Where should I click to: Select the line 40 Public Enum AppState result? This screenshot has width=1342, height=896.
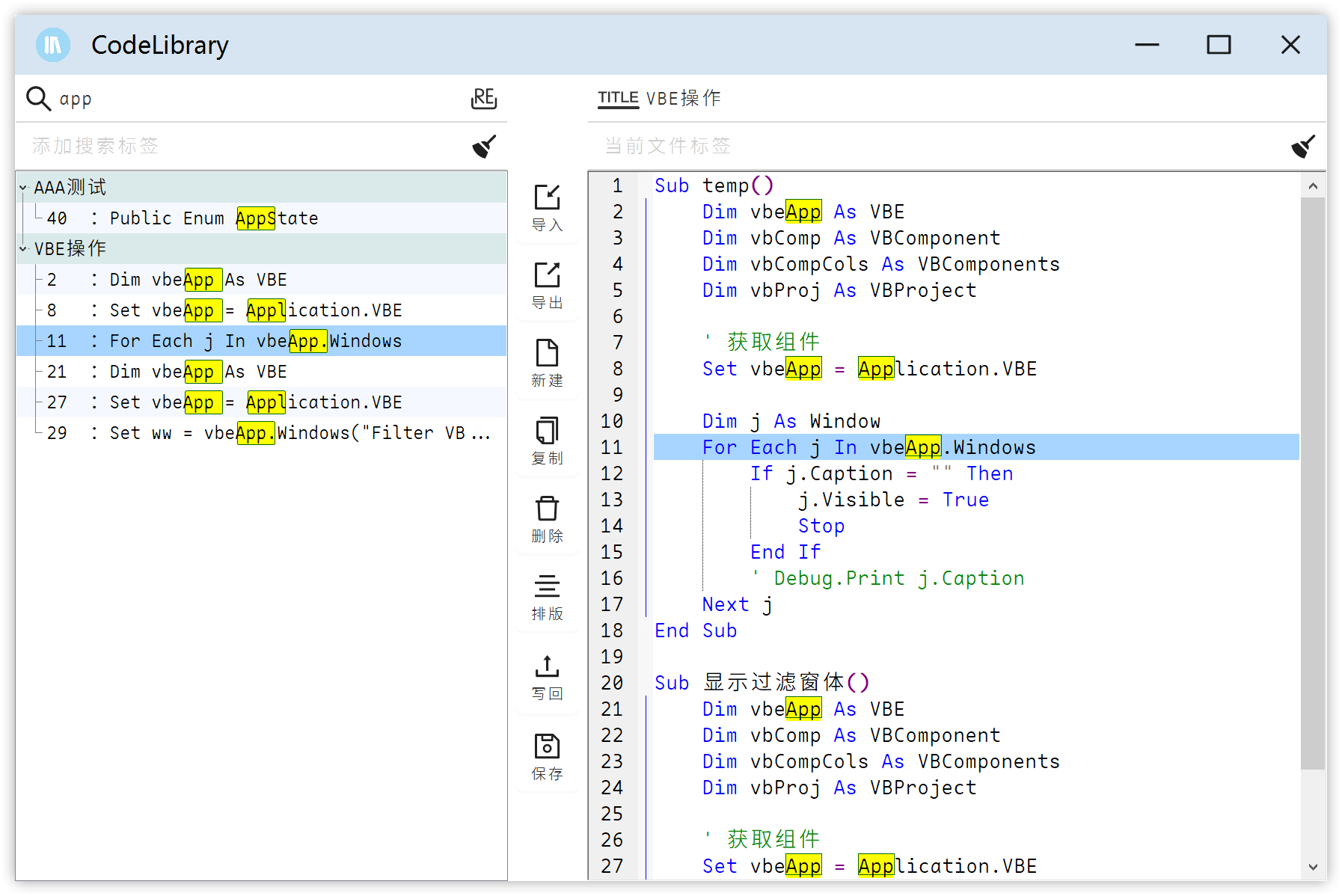coord(214,218)
